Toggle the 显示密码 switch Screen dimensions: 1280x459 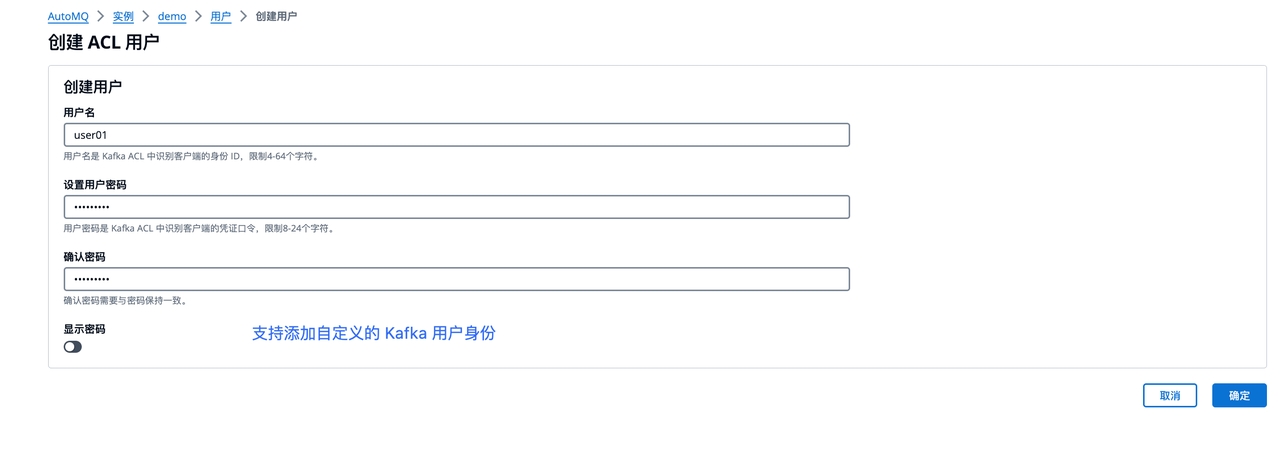[73, 347]
